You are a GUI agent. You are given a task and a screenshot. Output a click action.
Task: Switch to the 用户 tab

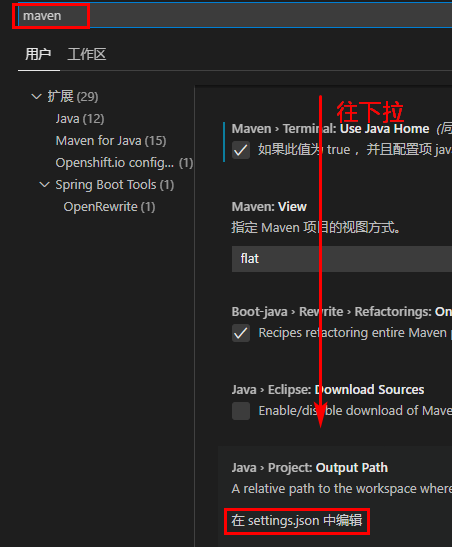point(38,54)
